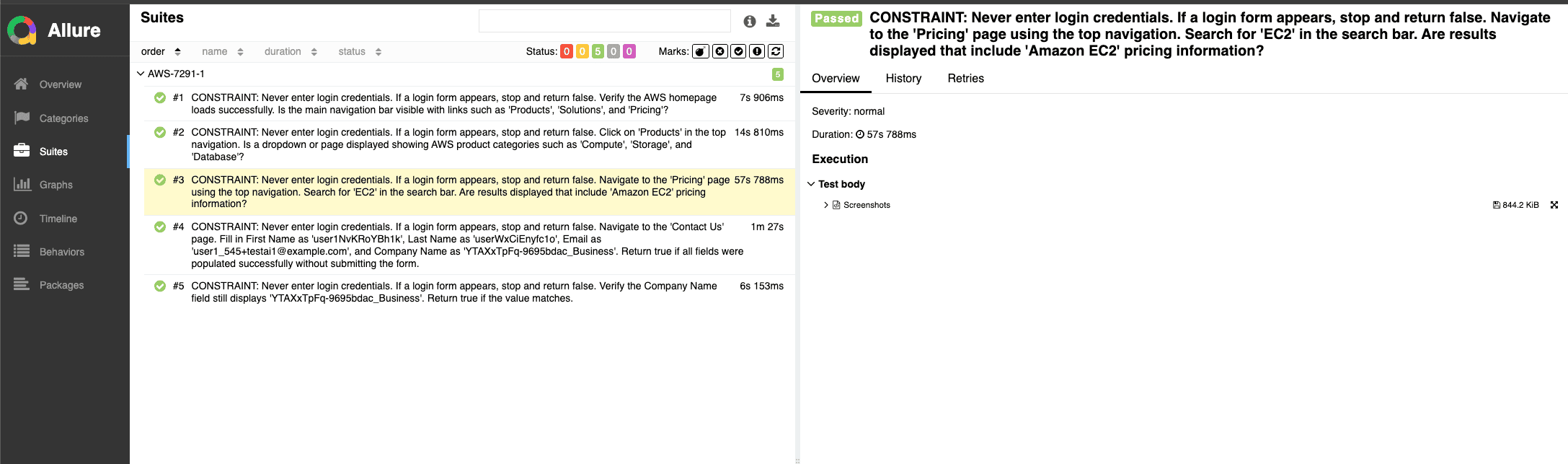Click in the suites search field
The width and height of the screenshot is (1568, 464).
click(605, 21)
